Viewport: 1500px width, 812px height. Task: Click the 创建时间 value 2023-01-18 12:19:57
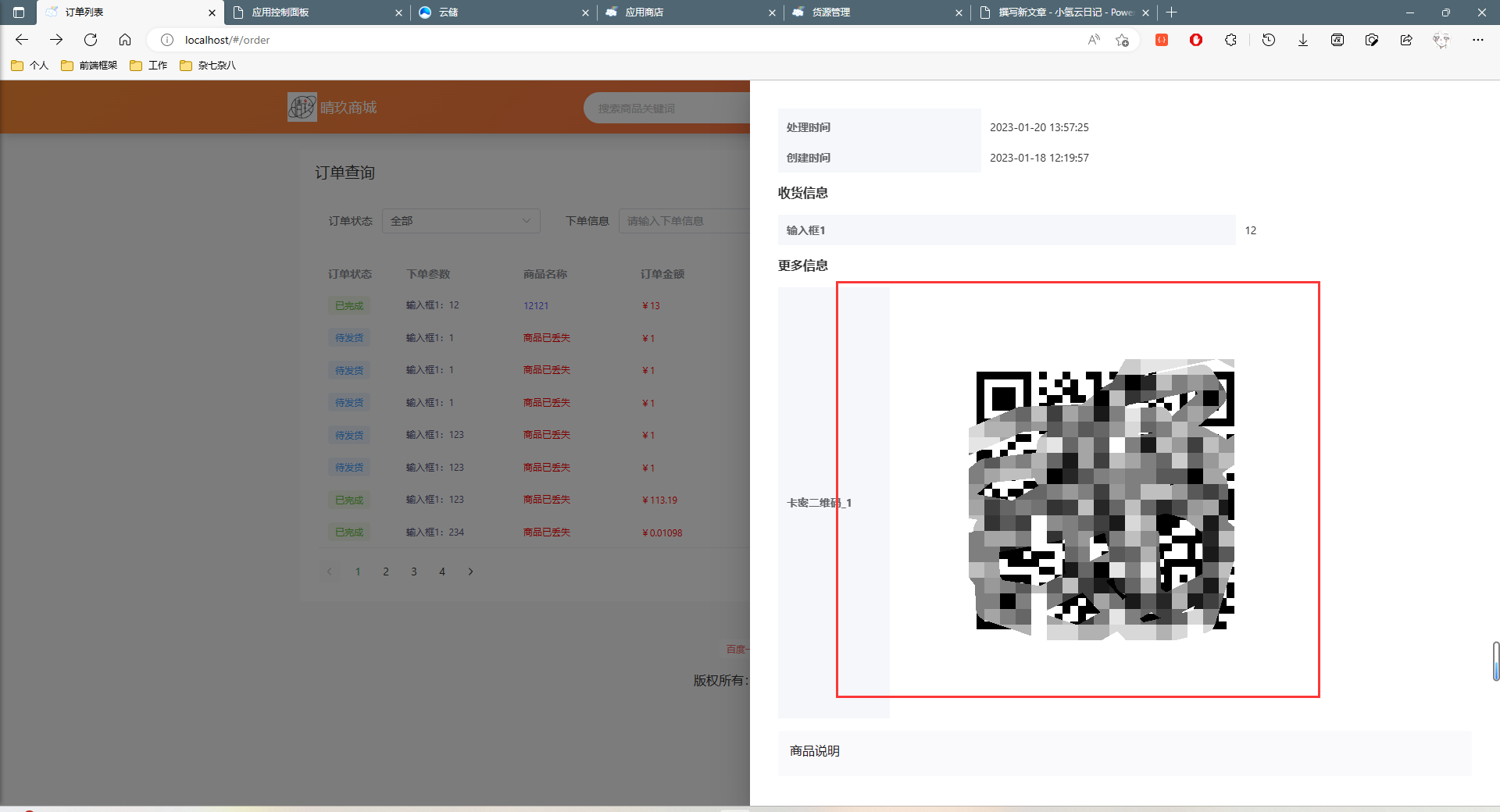tap(1039, 158)
